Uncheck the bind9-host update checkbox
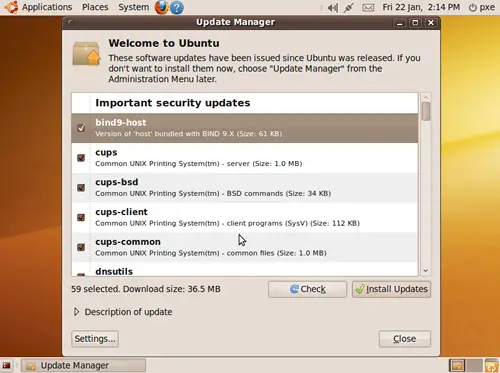500x373 pixels. pyautogui.click(x=81, y=128)
